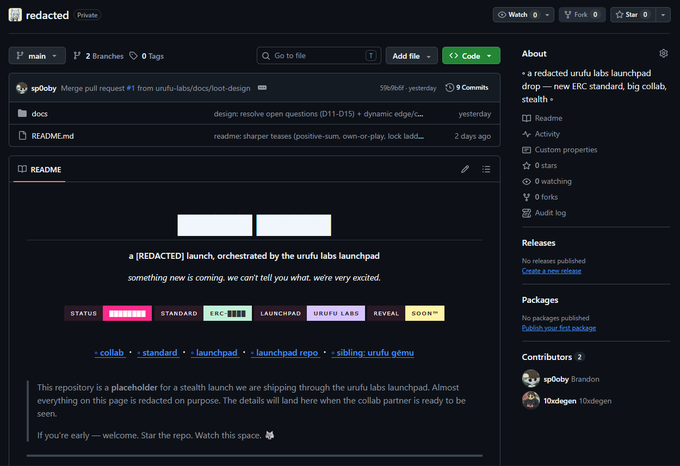Click Publish your first package
The image size is (680, 466).
[x=559, y=328]
